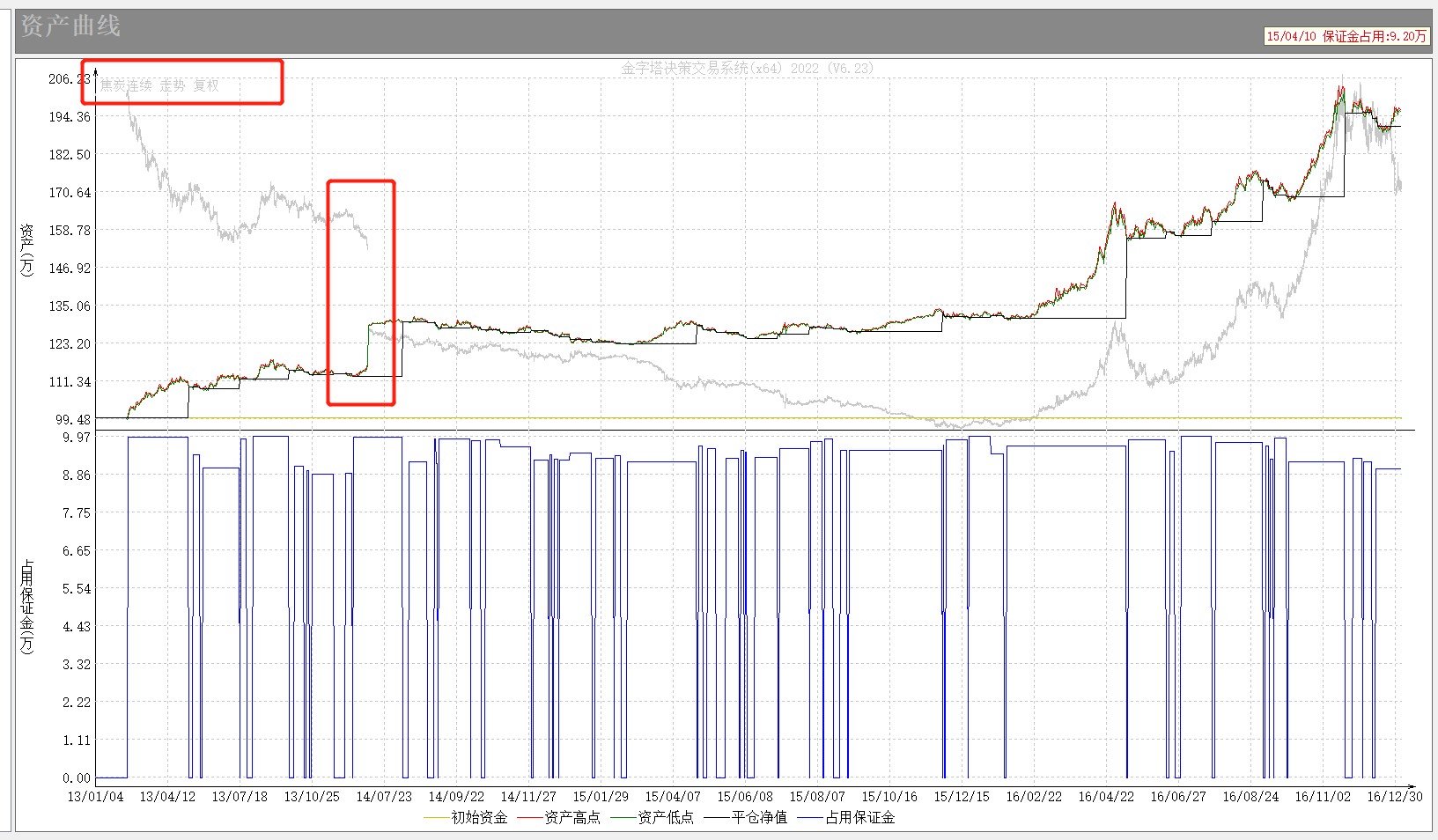Click the 16/11/02 date label
Image resolution: width=1438 pixels, height=840 pixels.
pyautogui.click(x=1323, y=797)
